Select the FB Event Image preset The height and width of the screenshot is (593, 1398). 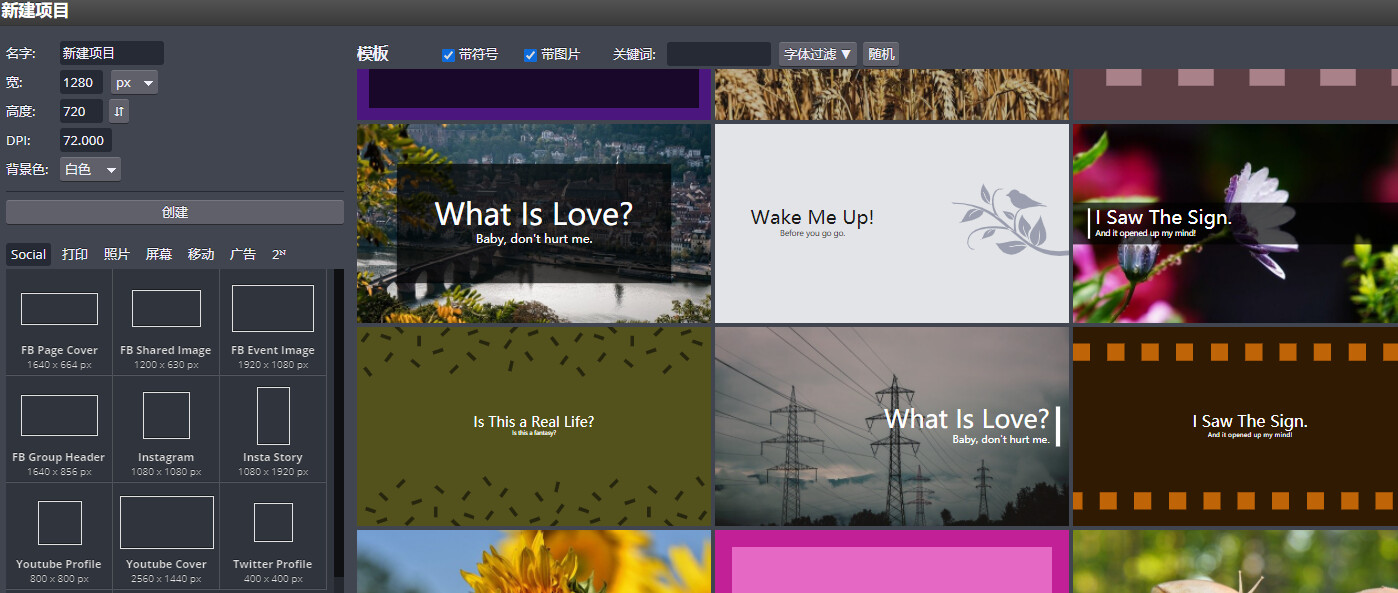point(273,323)
